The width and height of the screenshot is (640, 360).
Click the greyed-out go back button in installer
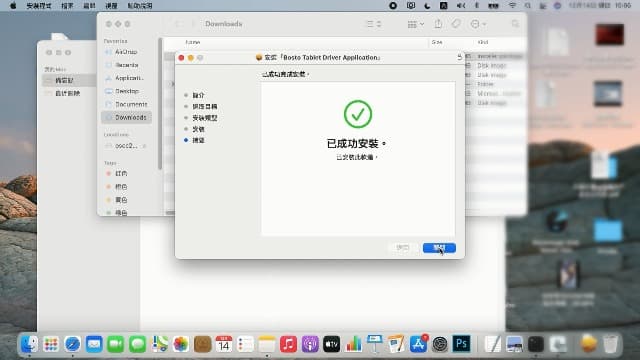tap(402, 248)
